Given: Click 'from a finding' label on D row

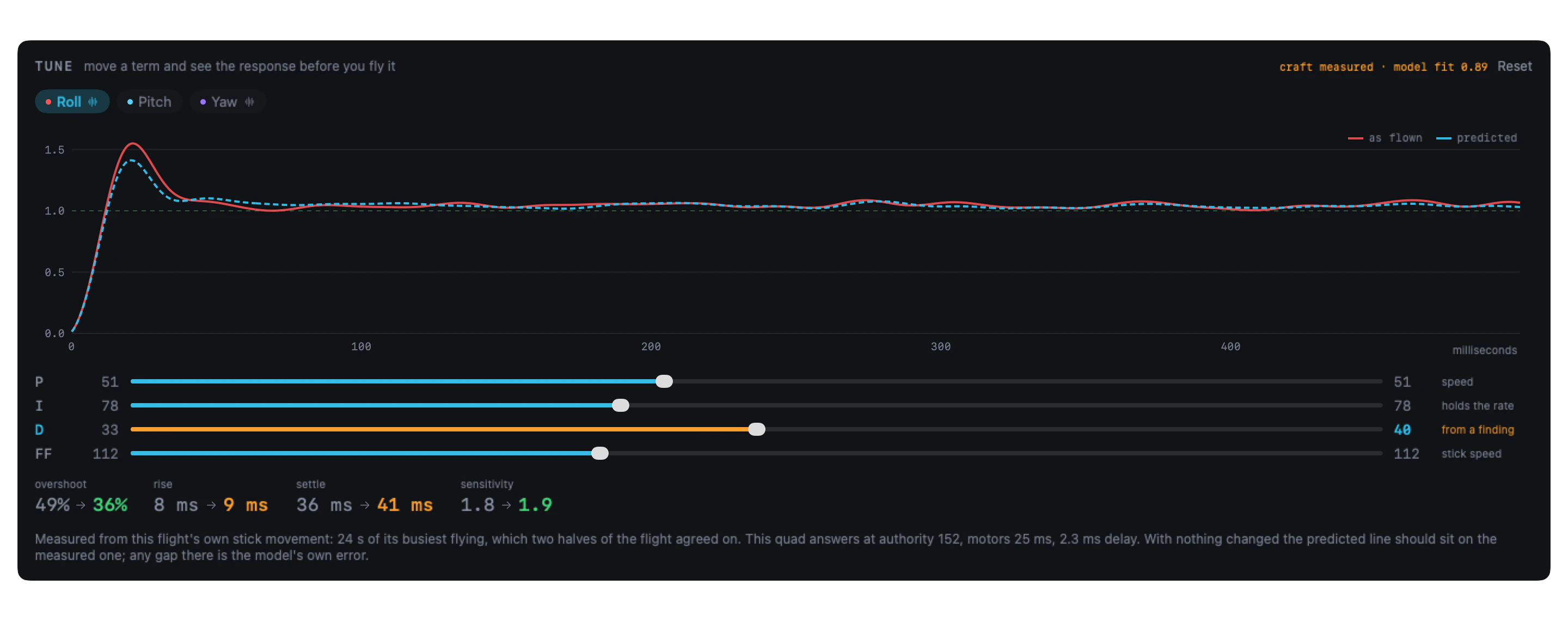Looking at the screenshot, I should coord(1477,430).
